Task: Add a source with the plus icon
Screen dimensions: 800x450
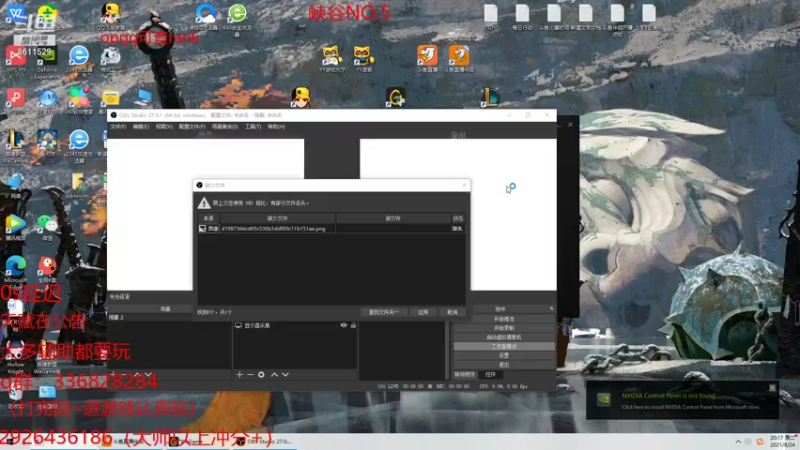Action: pos(239,374)
